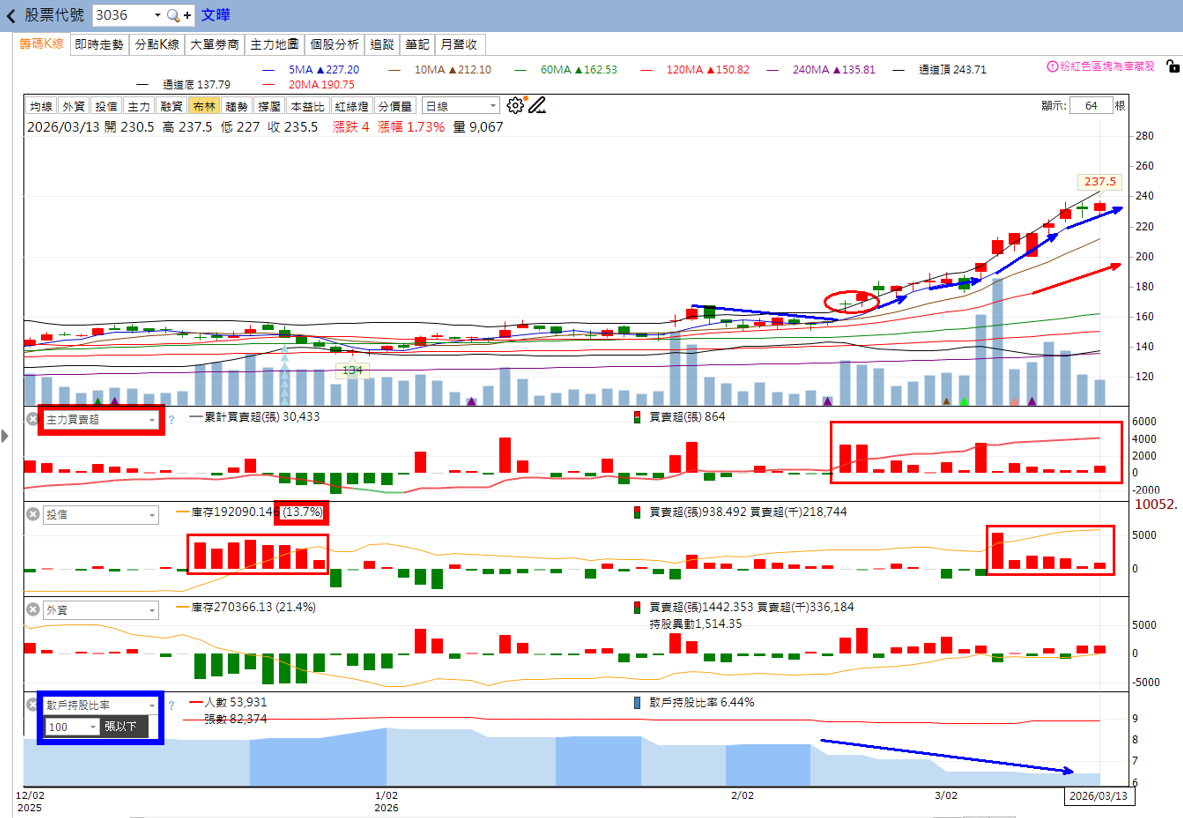Screen dimensions: 1183x818
Task: Click the magnifier stock search icon
Action: [x=173, y=16]
